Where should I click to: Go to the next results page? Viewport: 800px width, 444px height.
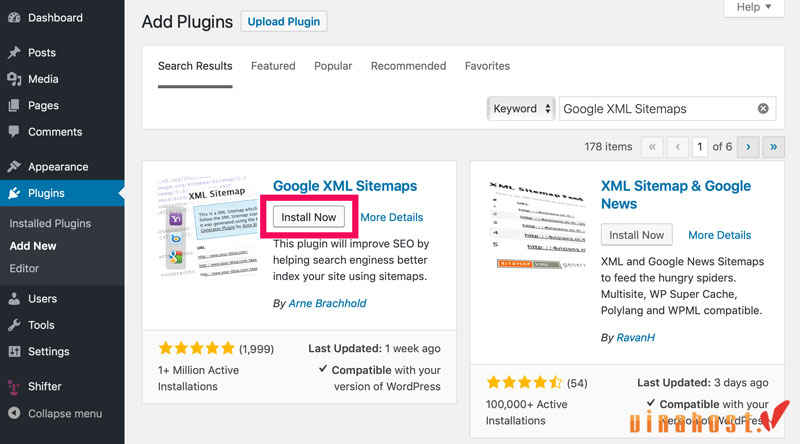[748, 147]
